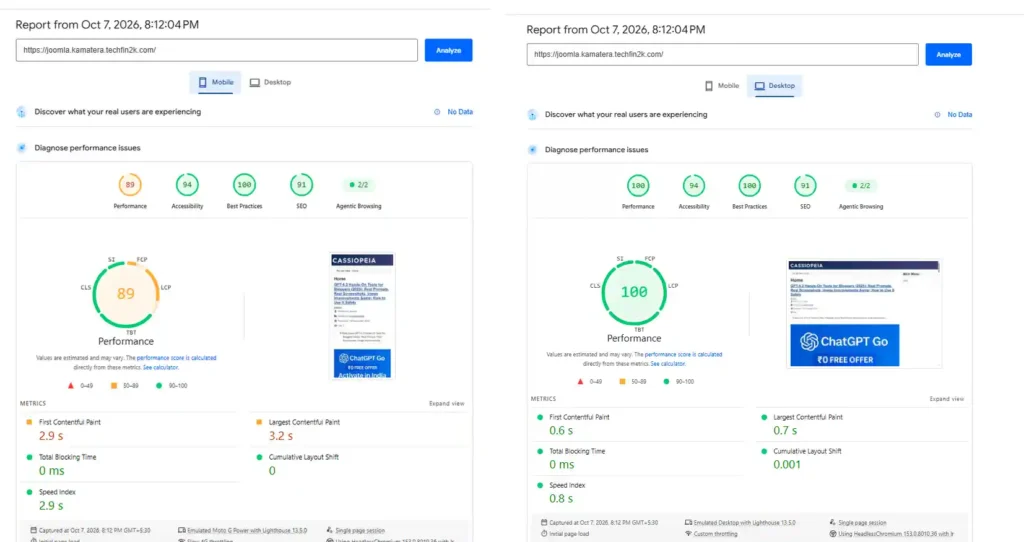Click the Performance 100 score gauge at the top right
The image size is (1024, 542).
638,185
